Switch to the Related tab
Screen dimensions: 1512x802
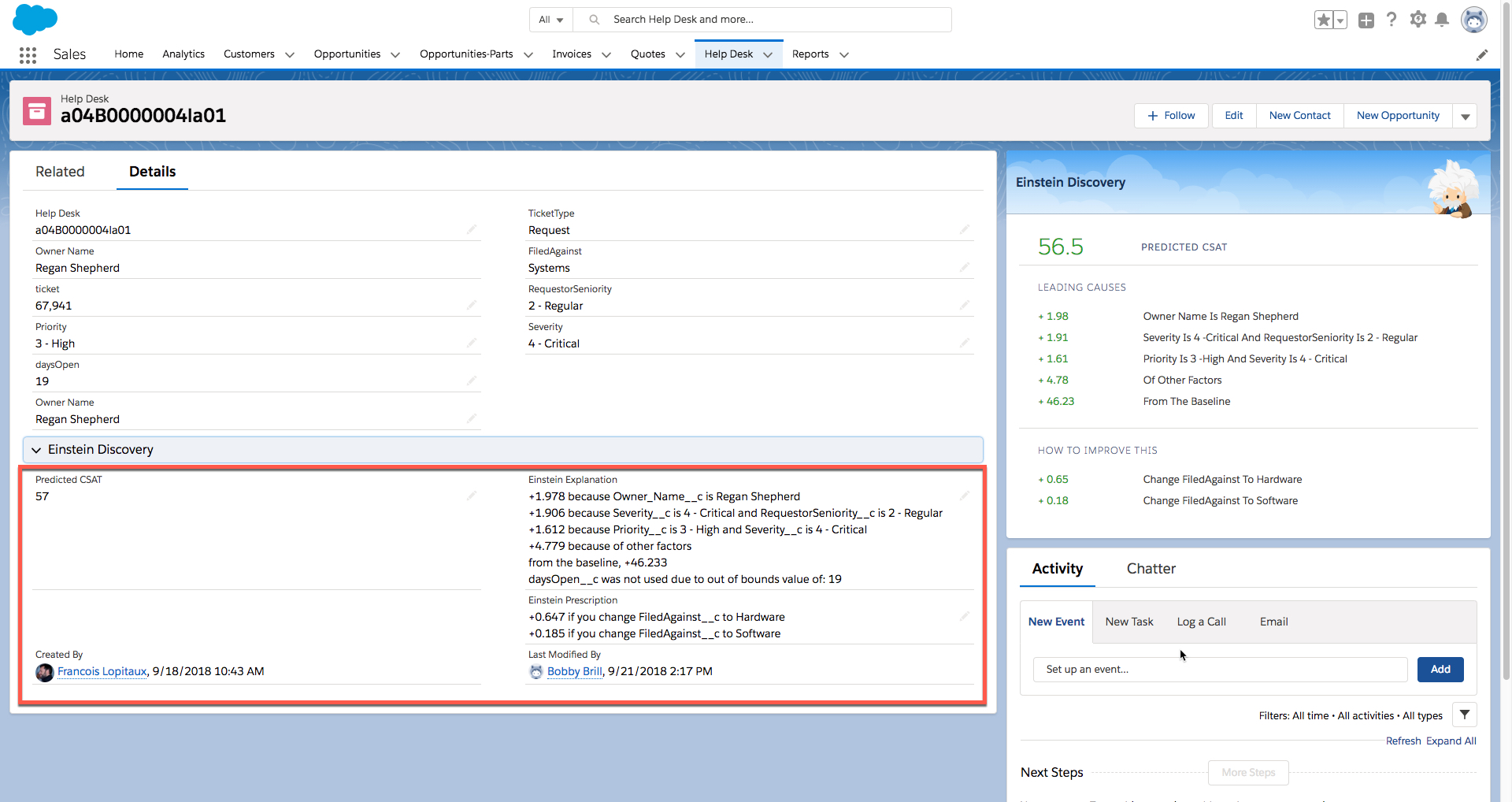(60, 172)
